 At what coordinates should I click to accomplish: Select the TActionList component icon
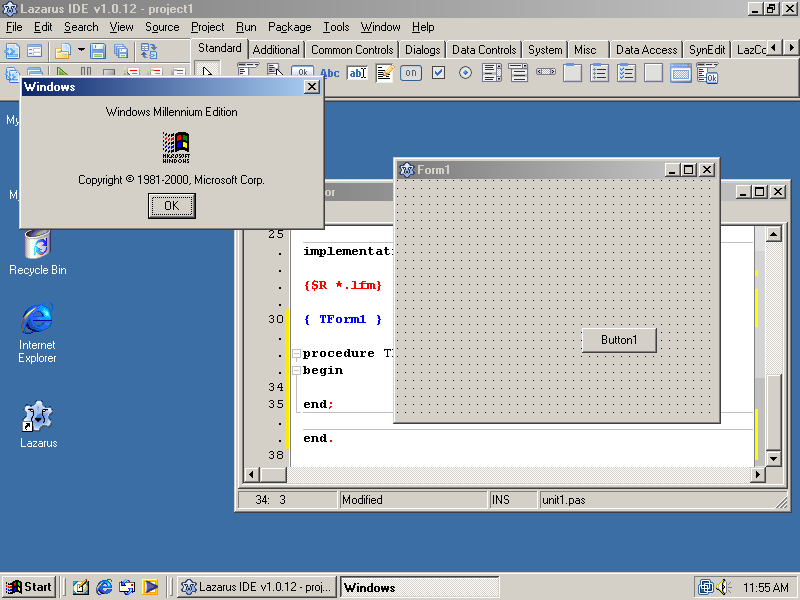[x=708, y=73]
